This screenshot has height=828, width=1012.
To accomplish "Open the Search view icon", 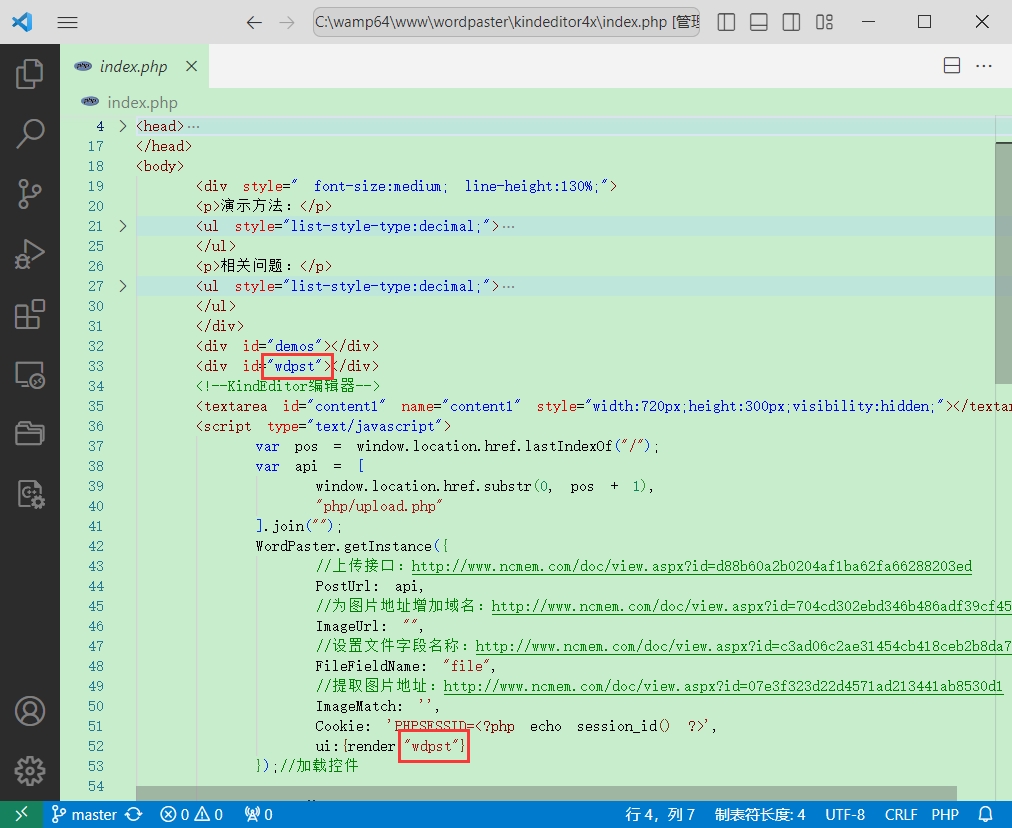I will (x=30, y=133).
